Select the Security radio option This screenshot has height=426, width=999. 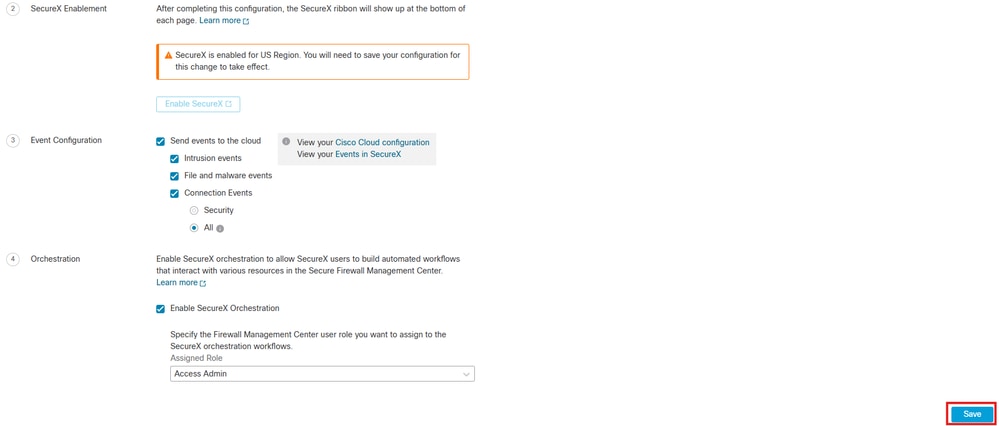[194, 211]
